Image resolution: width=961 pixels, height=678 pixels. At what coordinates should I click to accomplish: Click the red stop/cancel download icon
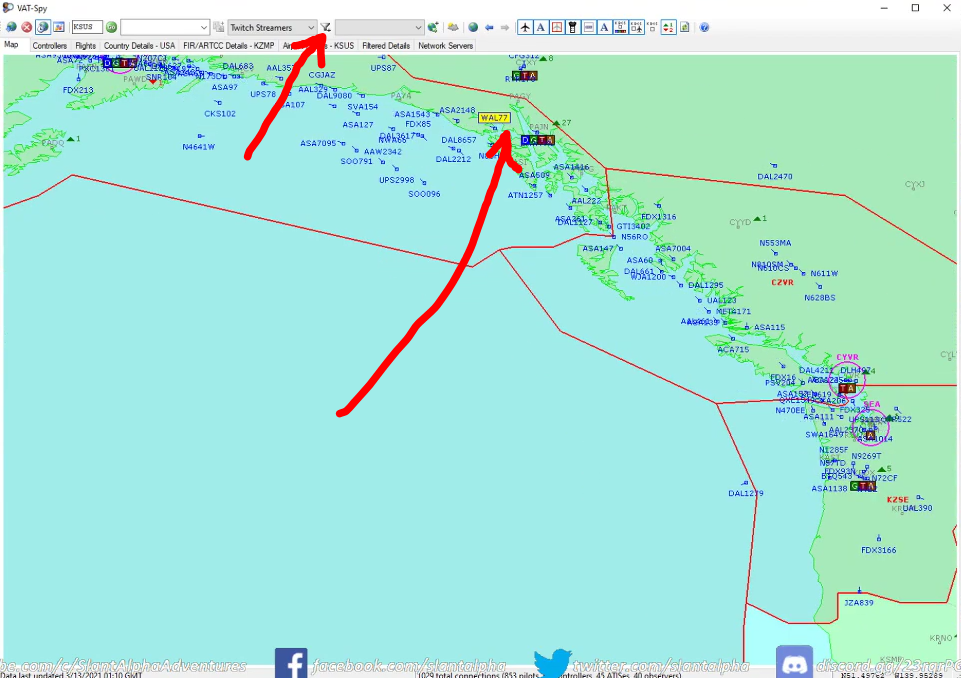pyautogui.click(x=27, y=27)
